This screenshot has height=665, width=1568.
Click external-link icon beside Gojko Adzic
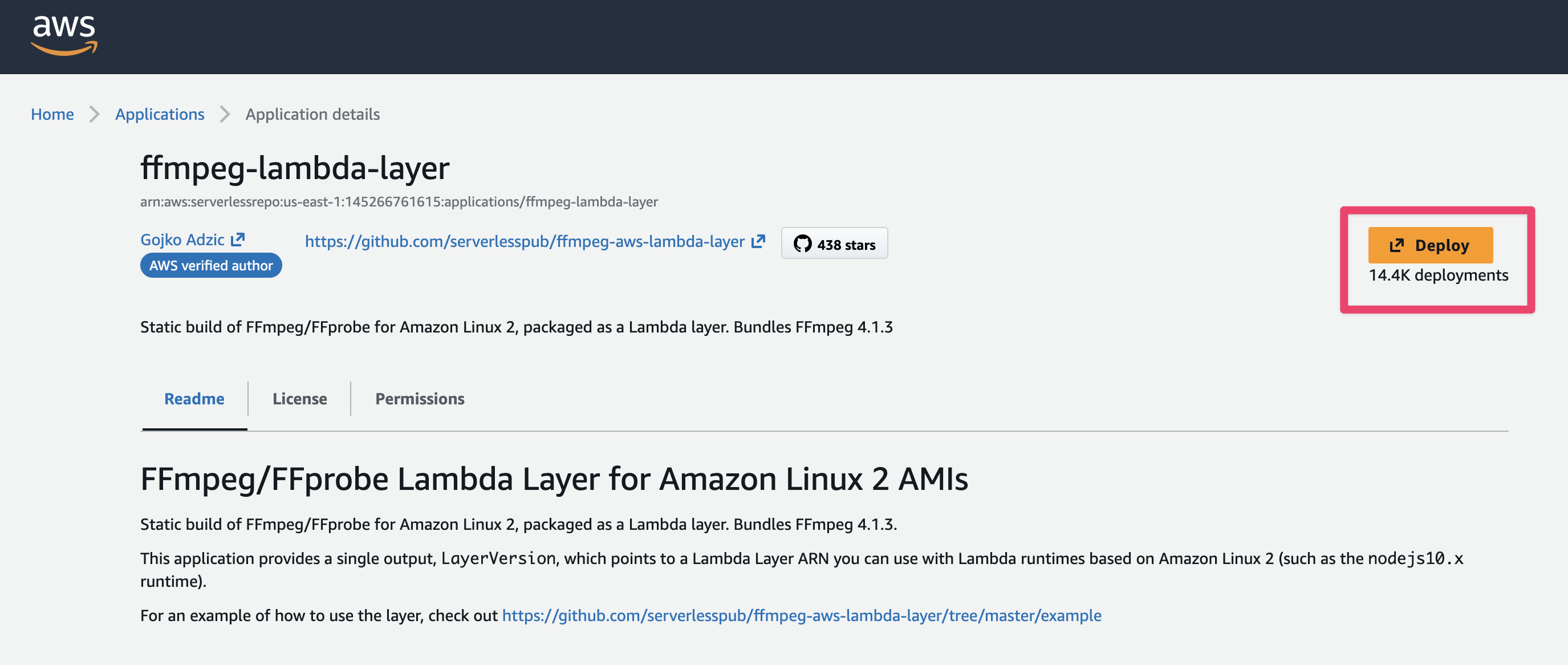point(237,240)
